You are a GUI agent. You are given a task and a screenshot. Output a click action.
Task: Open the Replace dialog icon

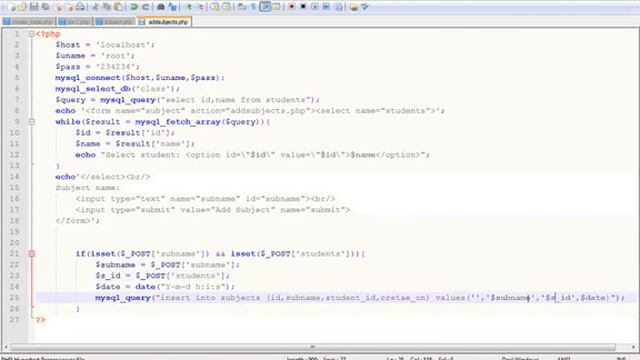[x=172, y=7]
